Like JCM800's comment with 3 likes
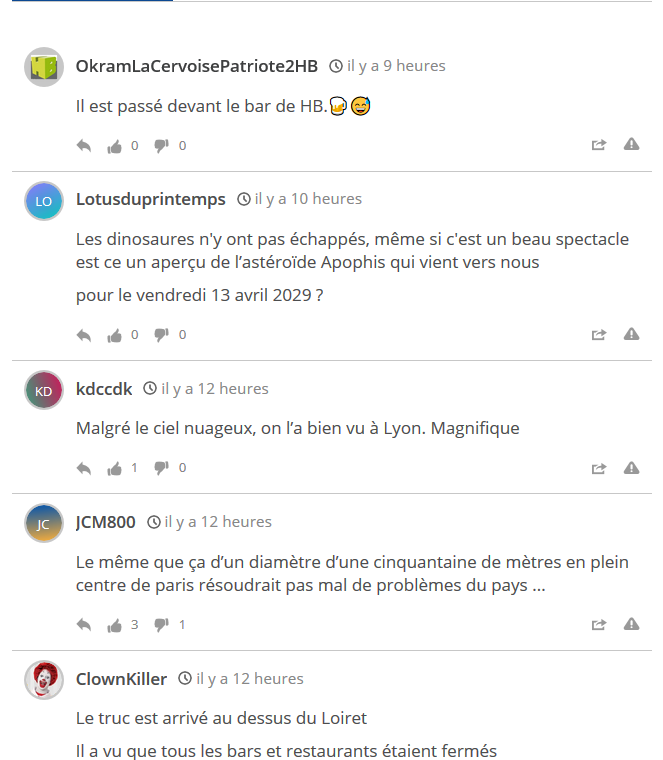The image size is (663, 760). pos(114,625)
